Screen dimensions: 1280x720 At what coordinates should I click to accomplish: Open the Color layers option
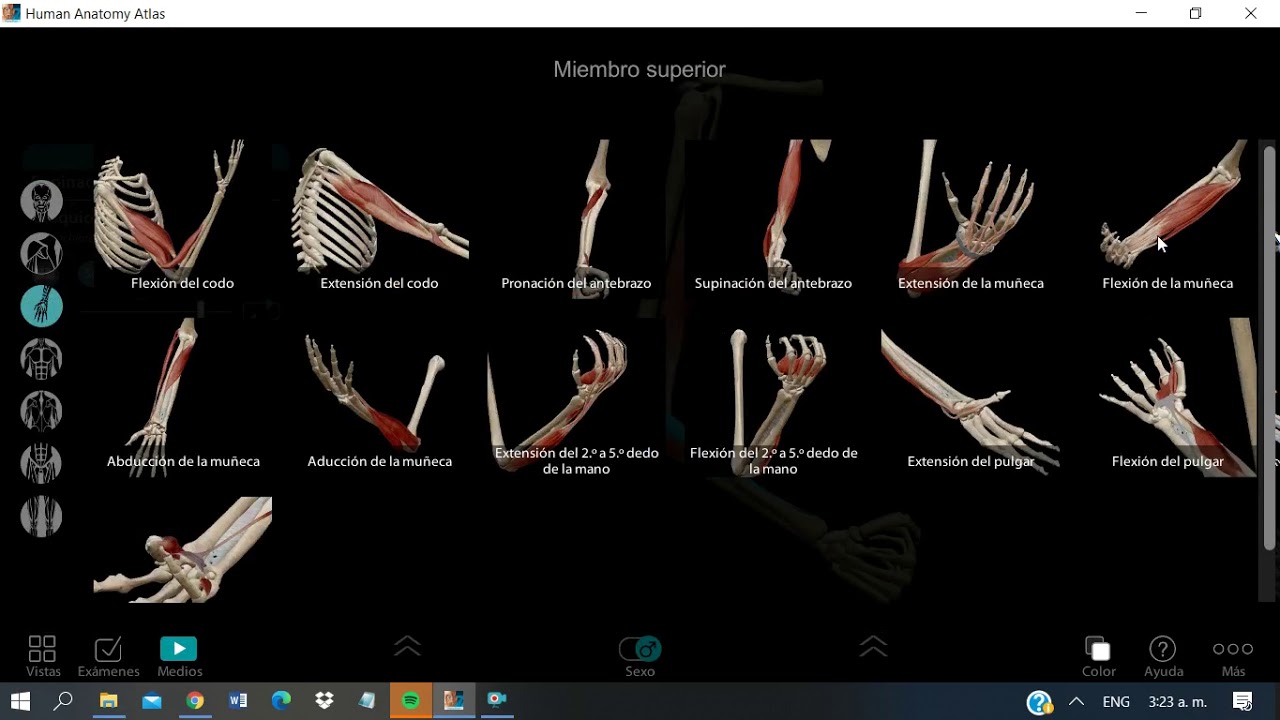pyautogui.click(x=1098, y=657)
